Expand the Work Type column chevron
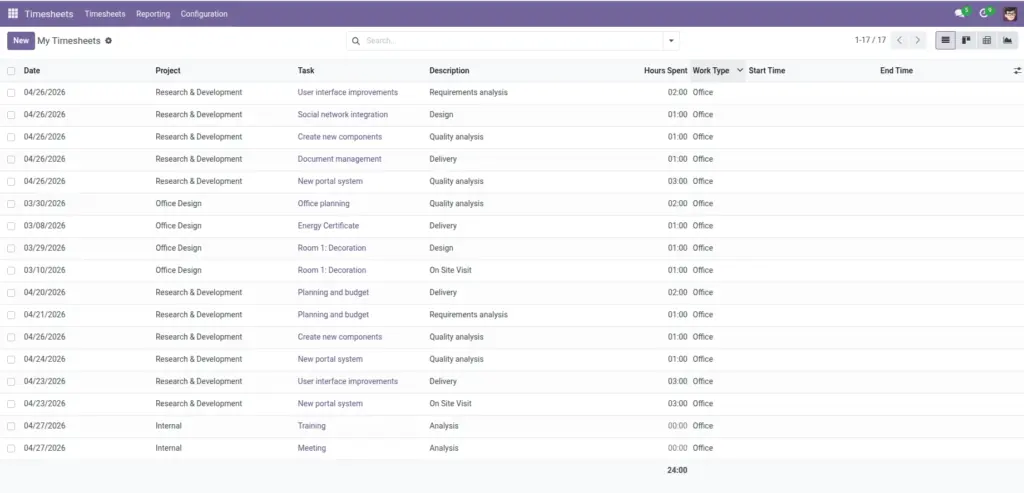1024x493 pixels. tap(739, 71)
